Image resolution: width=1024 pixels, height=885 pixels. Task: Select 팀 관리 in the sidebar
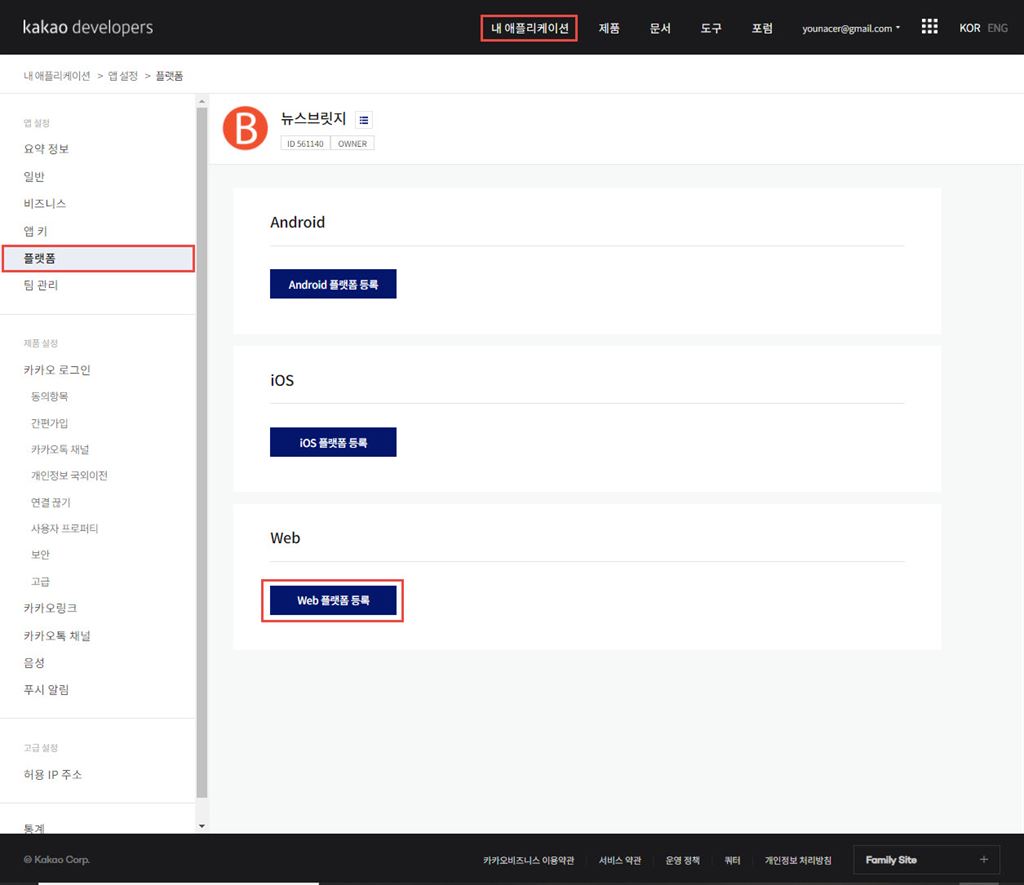coord(40,285)
